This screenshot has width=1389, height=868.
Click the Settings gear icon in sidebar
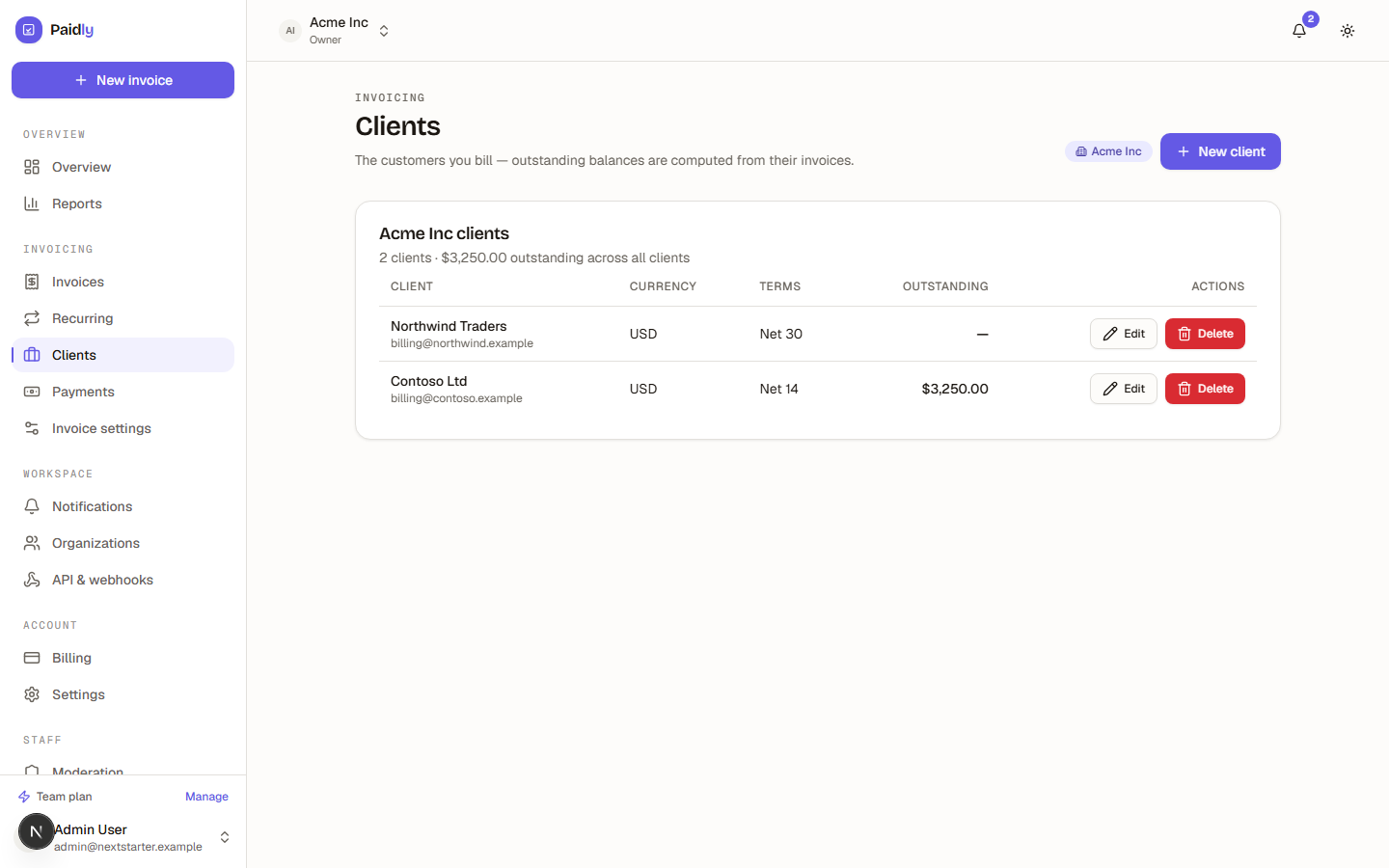tap(32, 694)
